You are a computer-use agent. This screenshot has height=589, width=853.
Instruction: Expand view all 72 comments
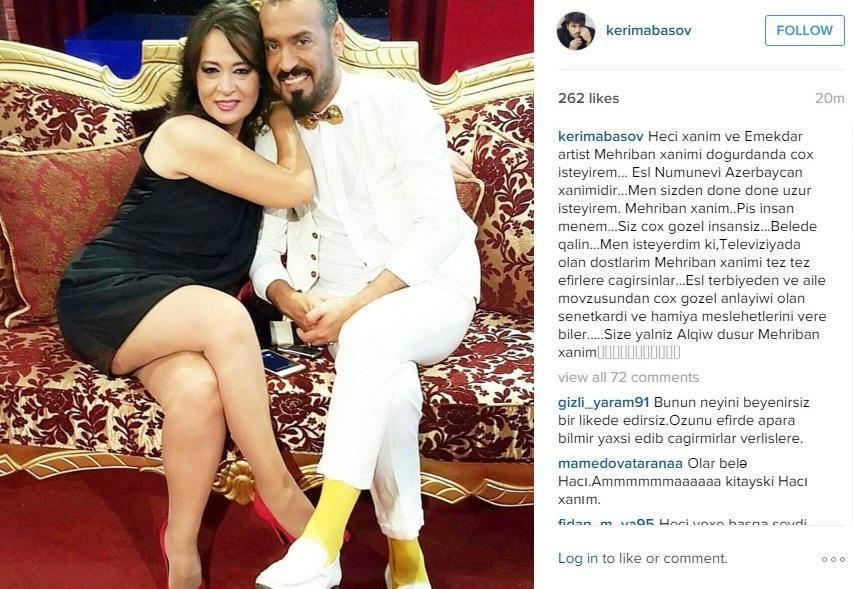click(628, 377)
